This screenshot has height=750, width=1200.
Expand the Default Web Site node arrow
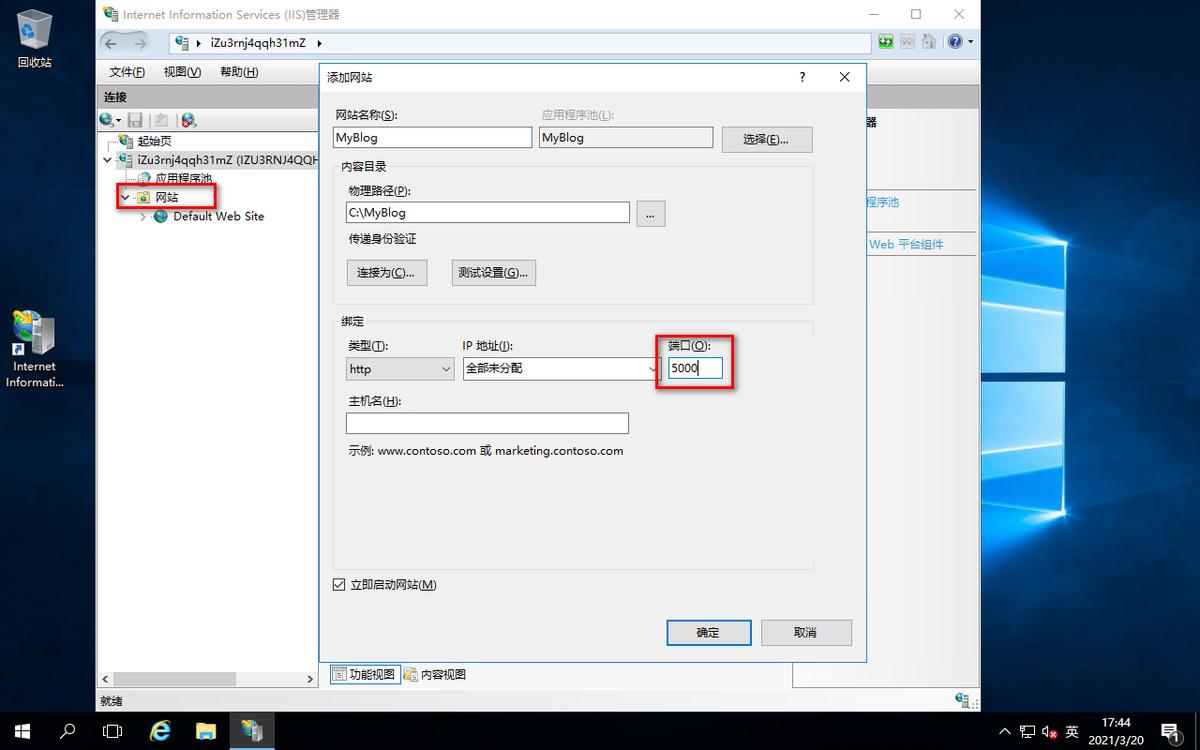[143, 216]
